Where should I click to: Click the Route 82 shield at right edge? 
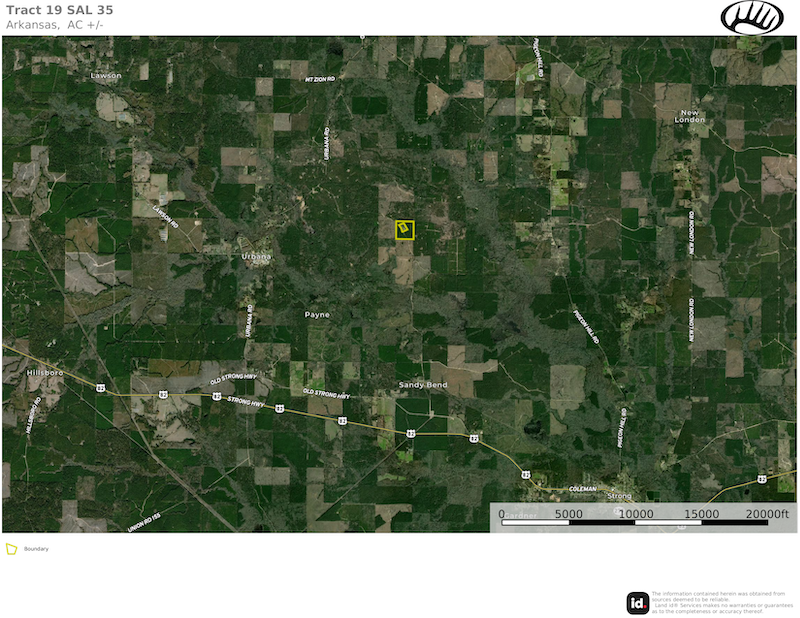(x=762, y=480)
